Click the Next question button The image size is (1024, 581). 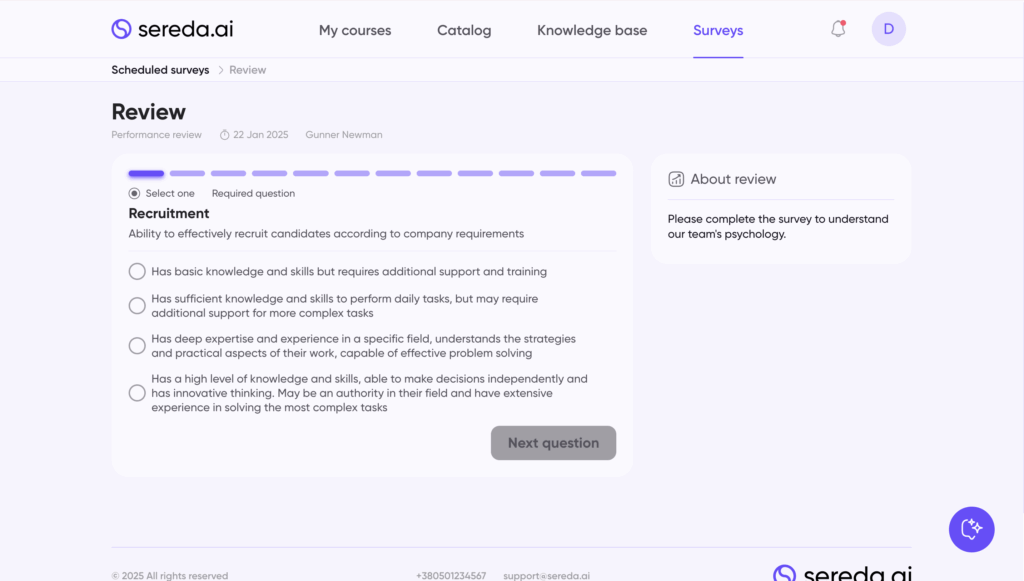(x=553, y=443)
